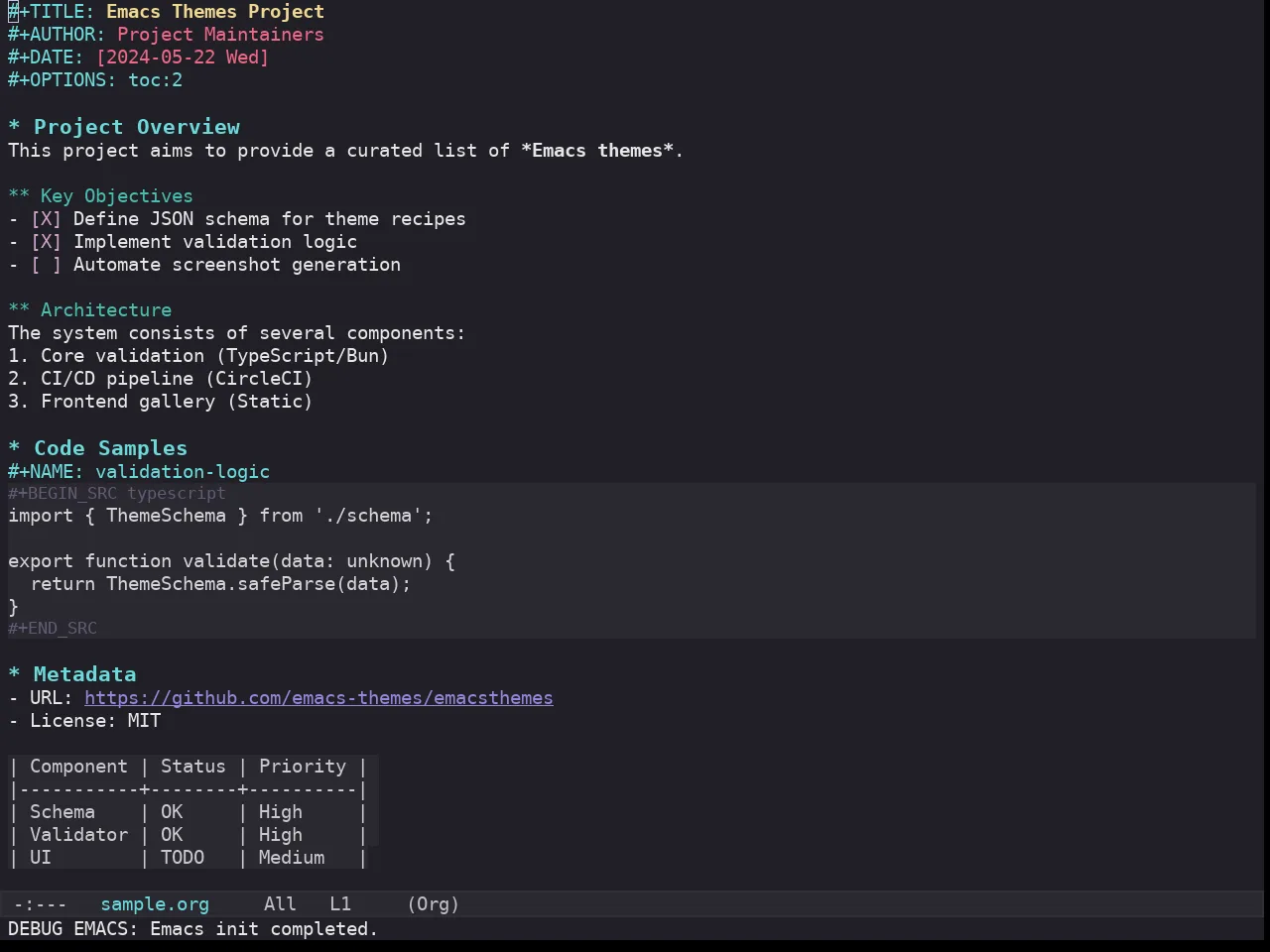This screenshot has height=952, width=1270.
Task: Click the toc:2 options value
Action: tap(155, 80)
